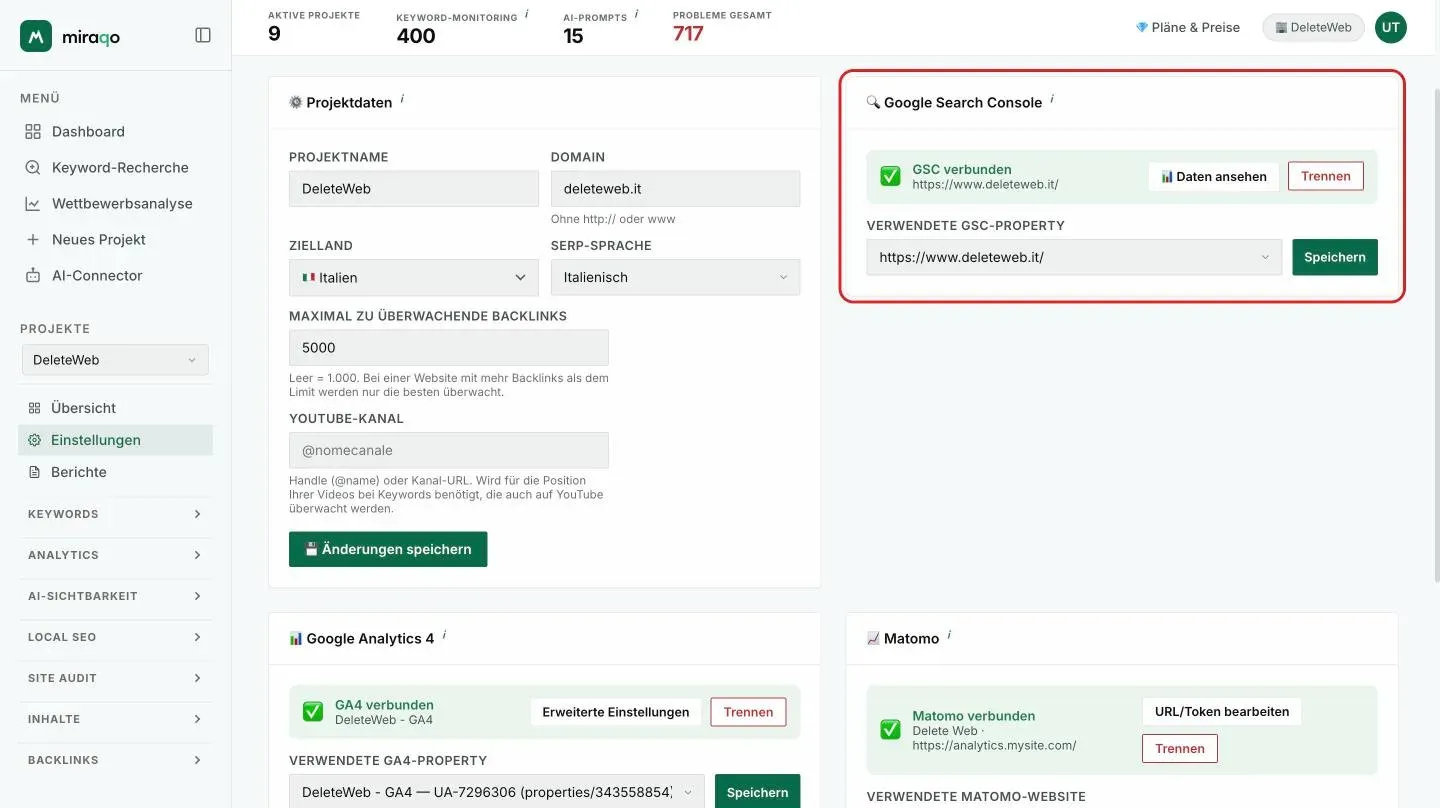Click the Wettbewerbsanalyse chart icon
1440x808 pixels.
pos(33,203)
